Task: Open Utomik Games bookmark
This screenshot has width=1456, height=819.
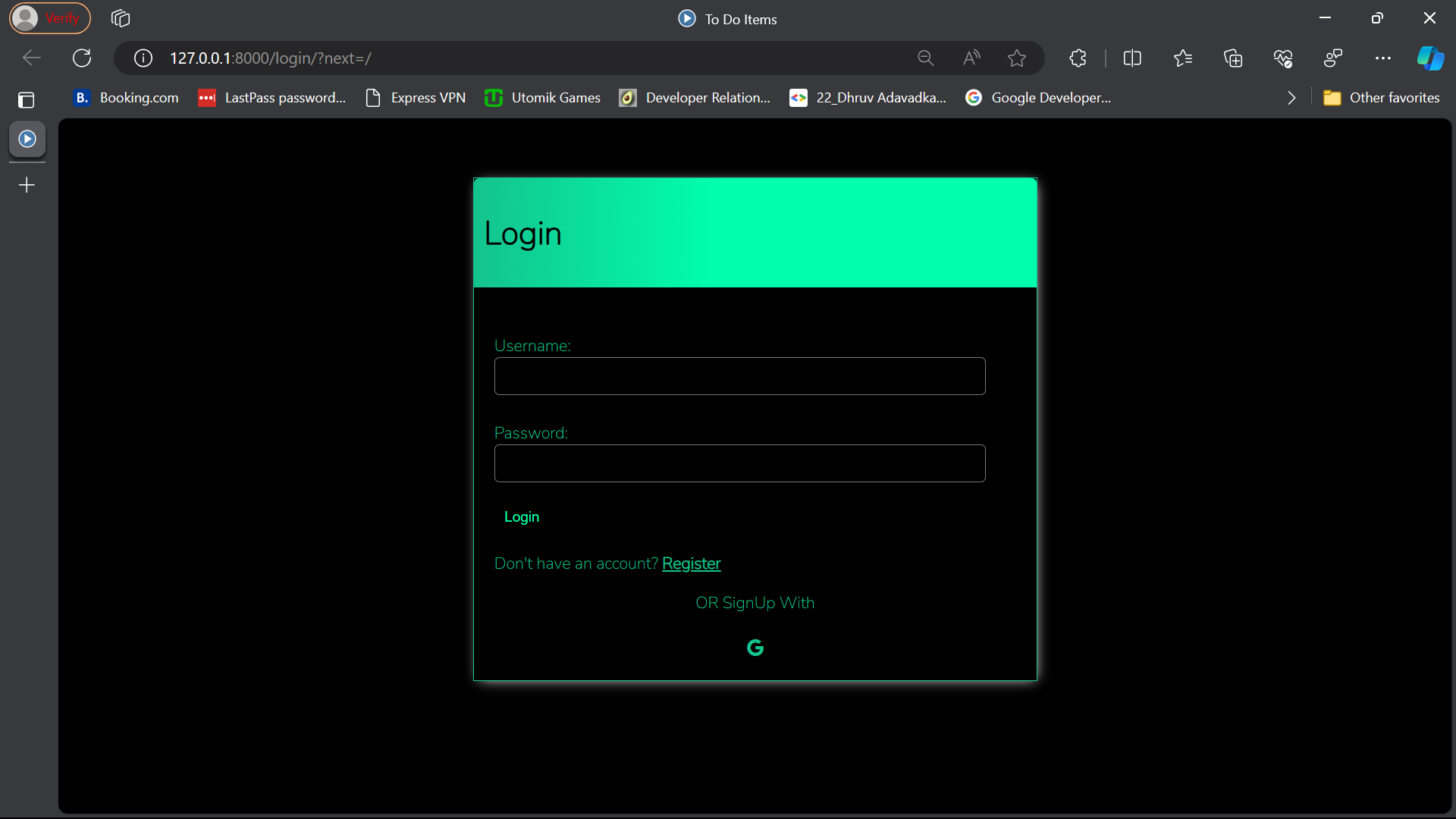Action: tap(543, 98)
